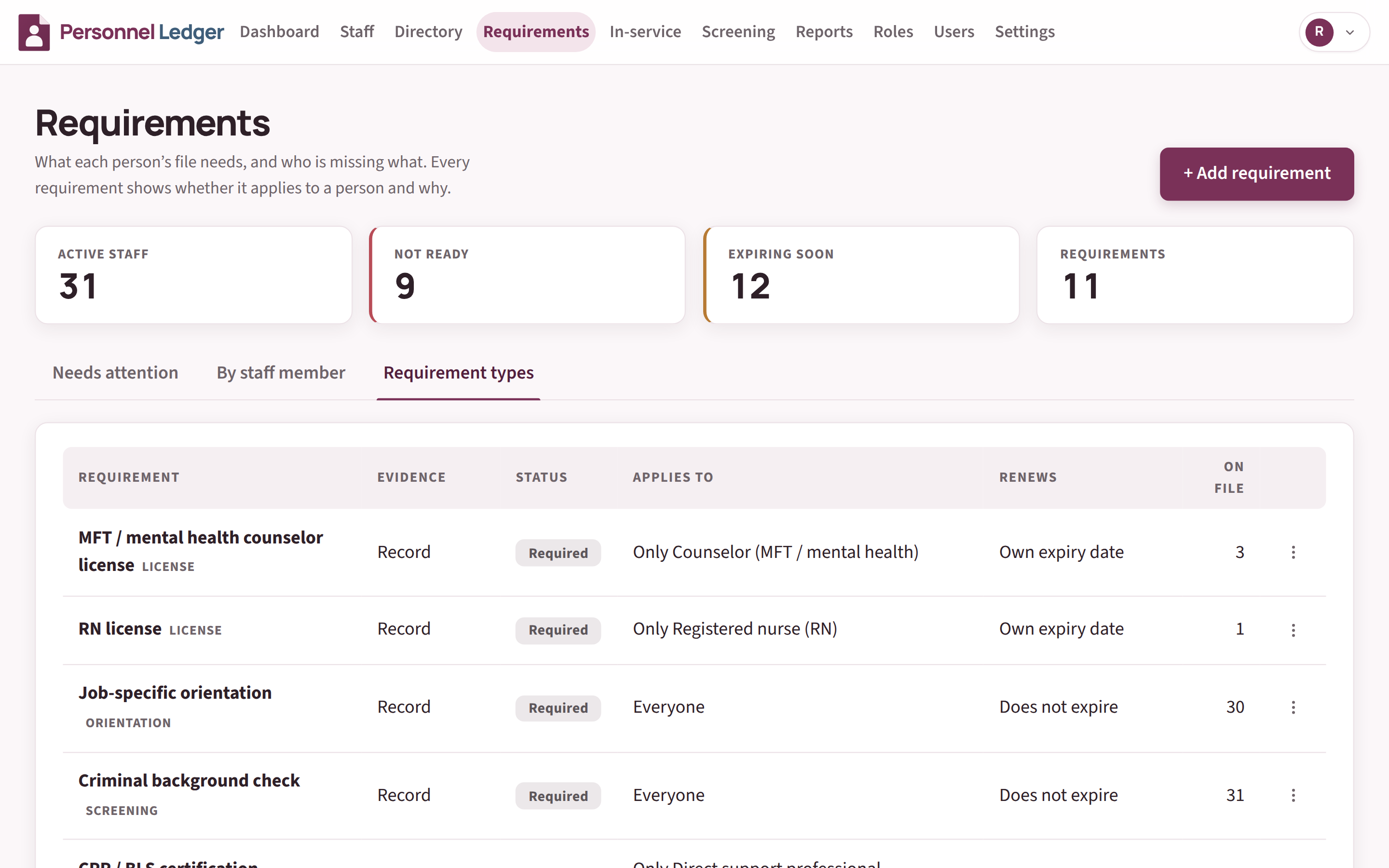Open row menu for Job-specific orientation

[x=1293, y=707]
